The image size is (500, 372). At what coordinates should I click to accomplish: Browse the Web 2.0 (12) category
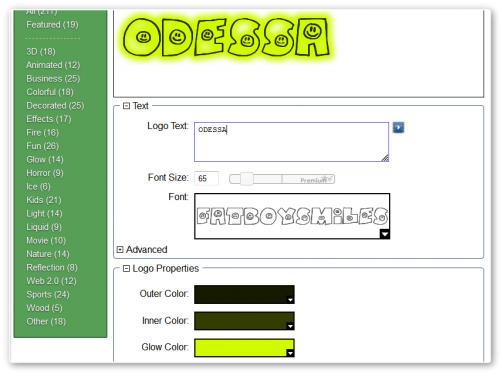[52, 281]
